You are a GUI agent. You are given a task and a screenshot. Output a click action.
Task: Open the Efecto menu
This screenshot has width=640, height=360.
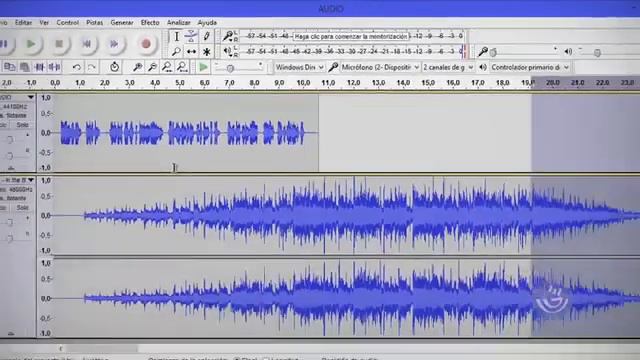(x=150, y=22)
